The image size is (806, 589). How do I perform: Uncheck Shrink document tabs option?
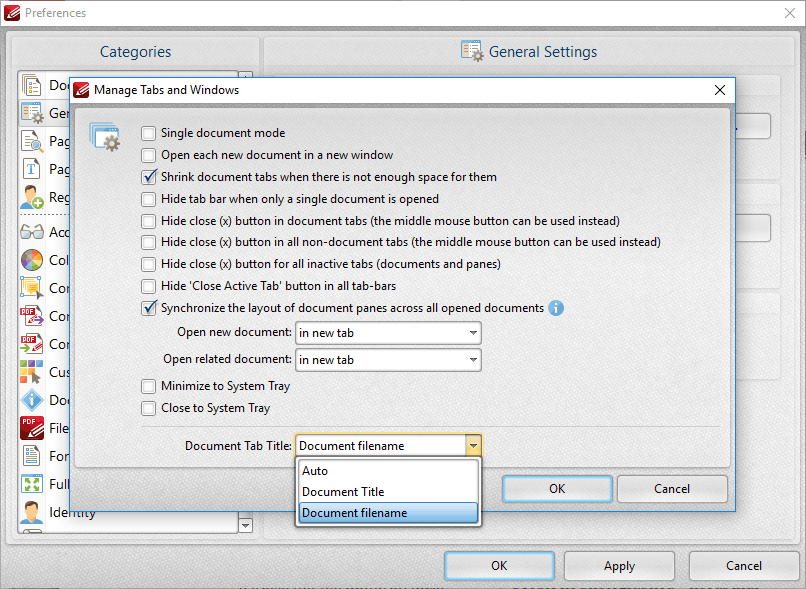[149, 177]
